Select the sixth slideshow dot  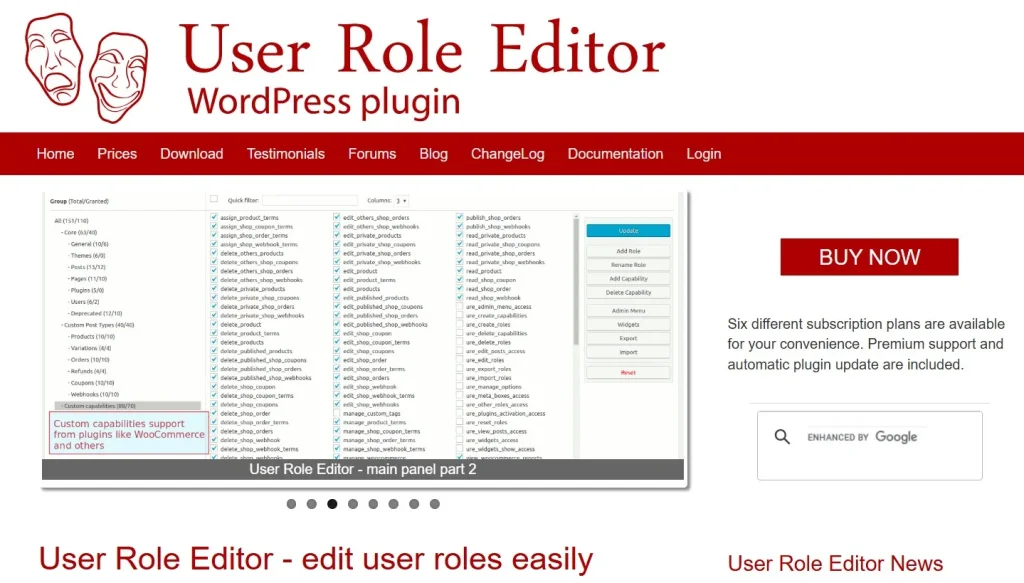(x=394, y=504)
